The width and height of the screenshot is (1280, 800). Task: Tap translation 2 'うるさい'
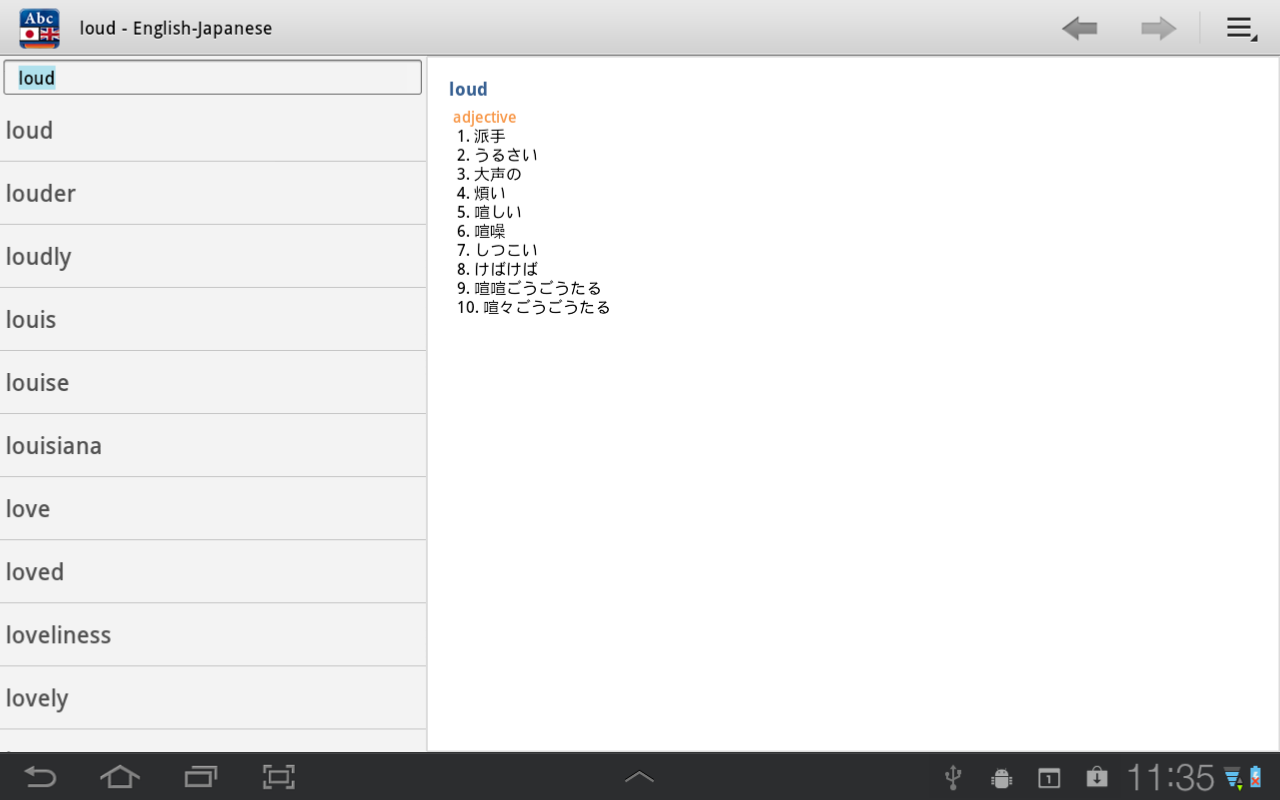[506, 155]
